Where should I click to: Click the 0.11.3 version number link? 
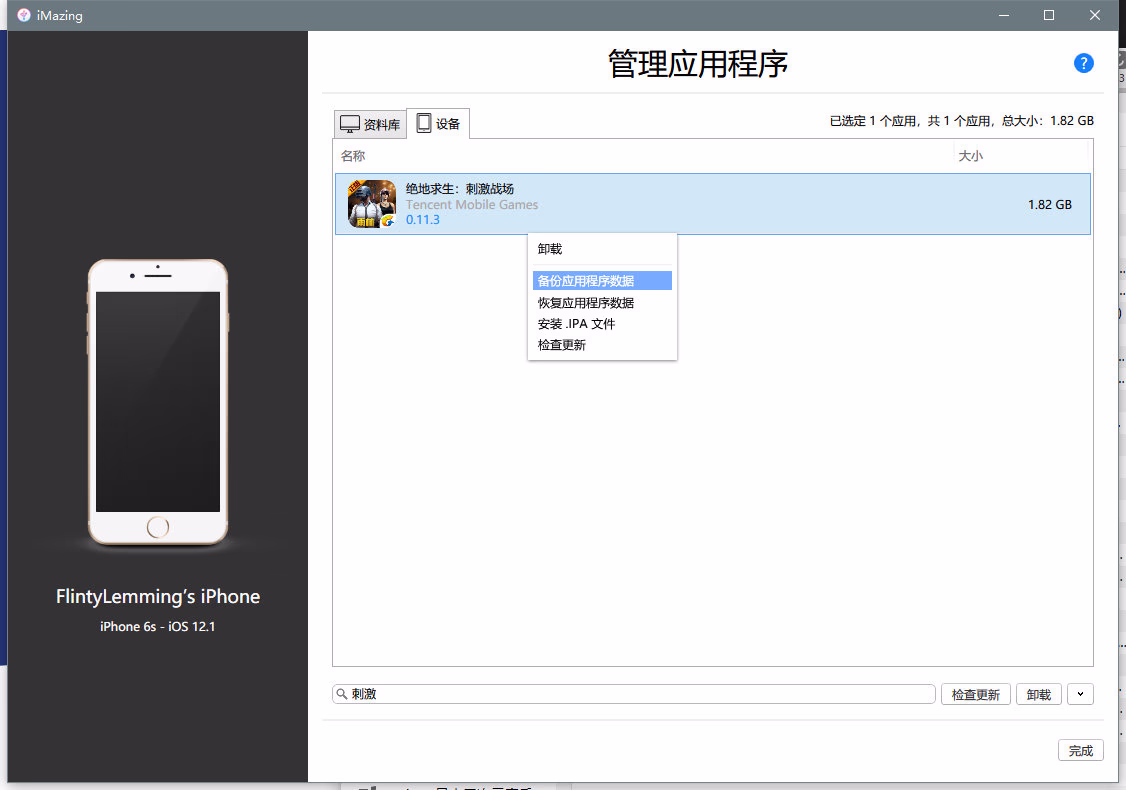coord(423,220)
